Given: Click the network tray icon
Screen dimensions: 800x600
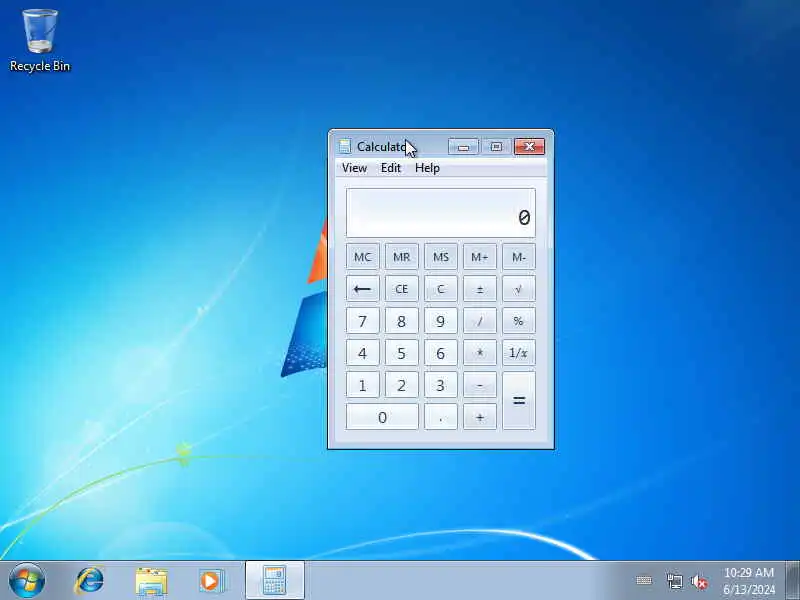Looking at the screenshot, I should pyautogui.click(x=674, y=581).
